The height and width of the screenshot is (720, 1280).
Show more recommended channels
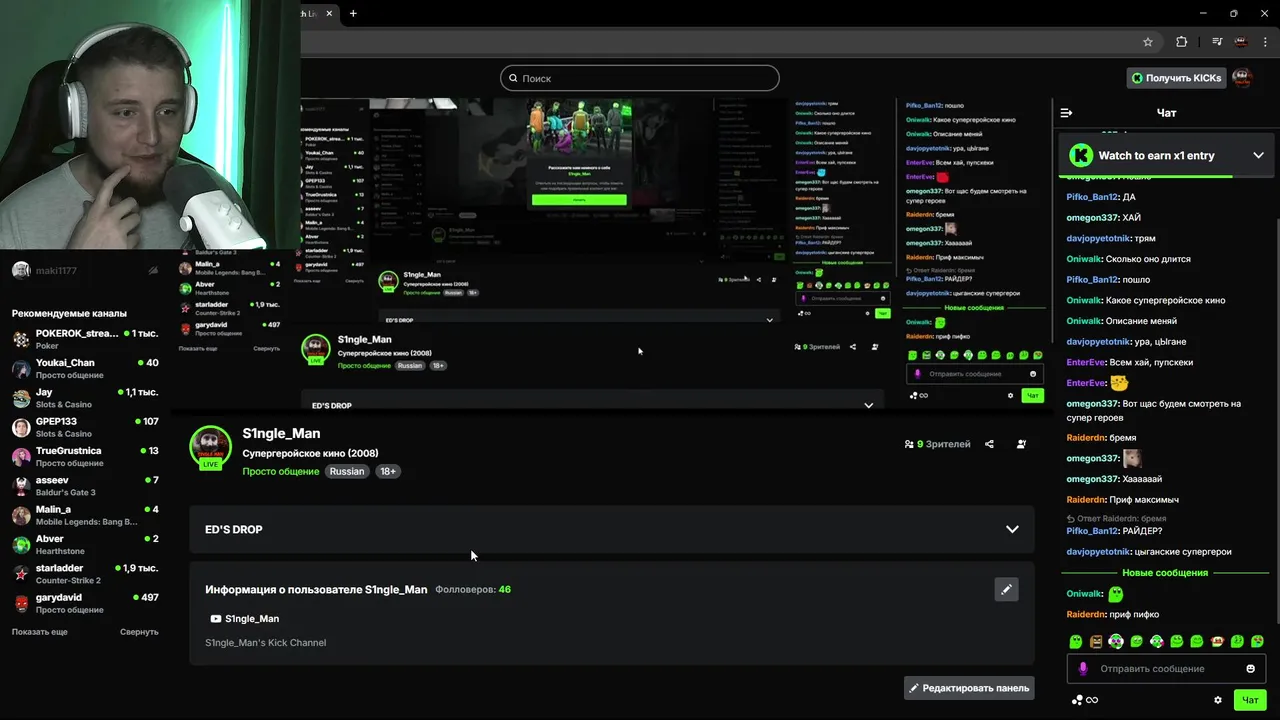point(40,632)
